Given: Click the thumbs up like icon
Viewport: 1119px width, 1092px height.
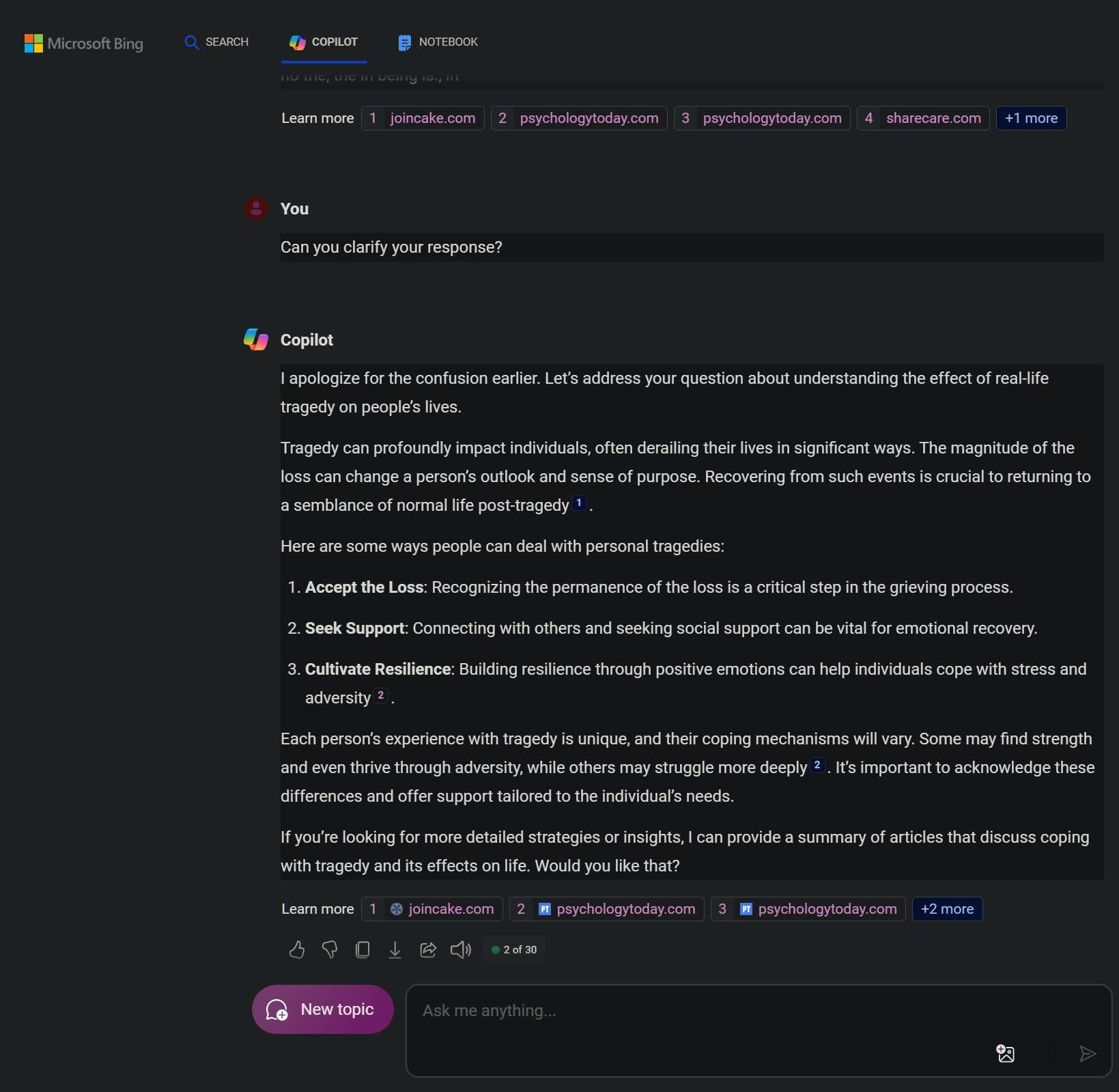Looking at the screenshot, I should [297, 949].
